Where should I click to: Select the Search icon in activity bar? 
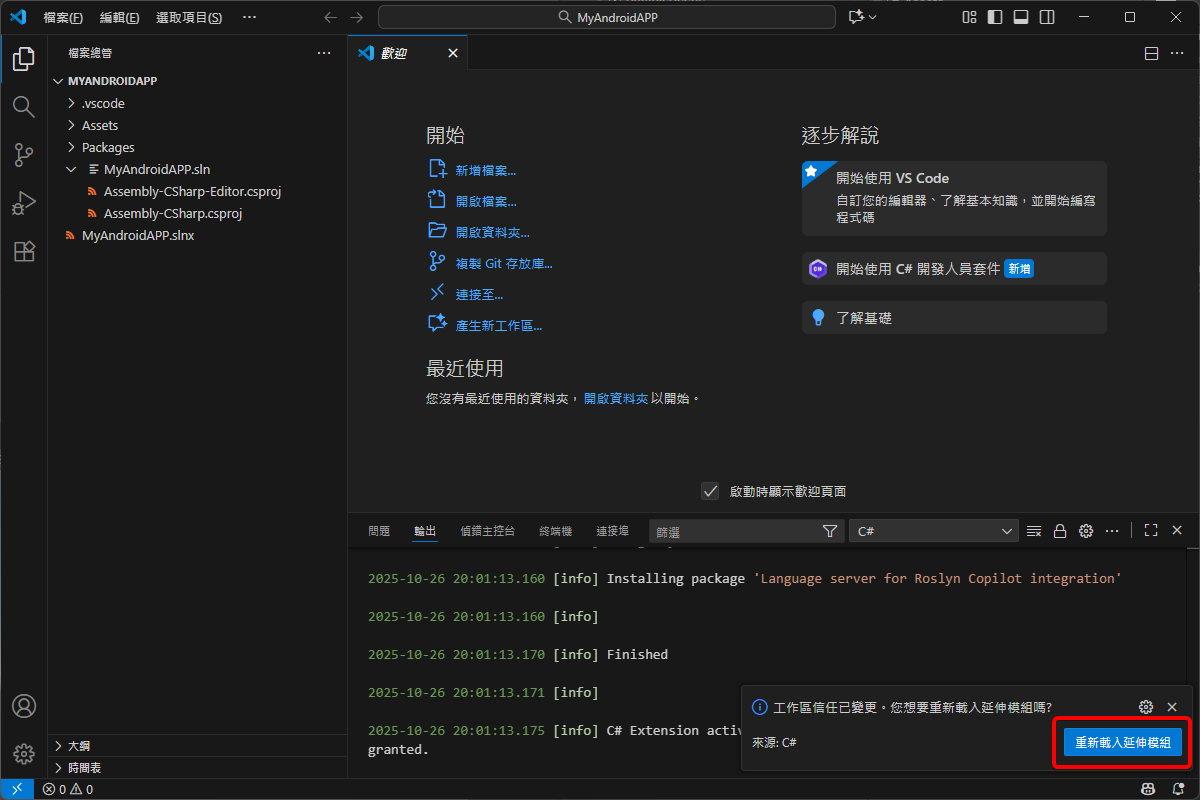(23, 107)
